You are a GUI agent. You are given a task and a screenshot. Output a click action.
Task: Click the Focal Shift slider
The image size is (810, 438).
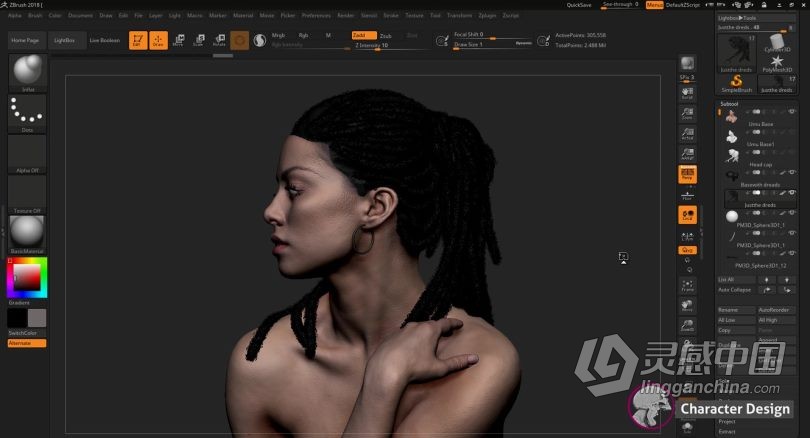[493, 35]
